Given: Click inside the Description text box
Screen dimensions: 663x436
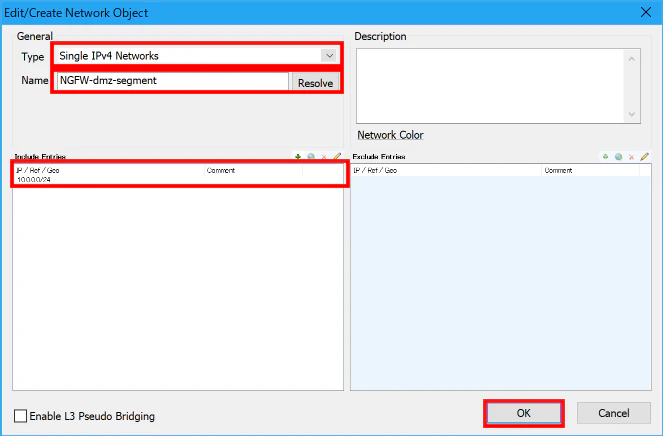Looking at the screenshot, I should pyautogui.click(x=490, y=86).
